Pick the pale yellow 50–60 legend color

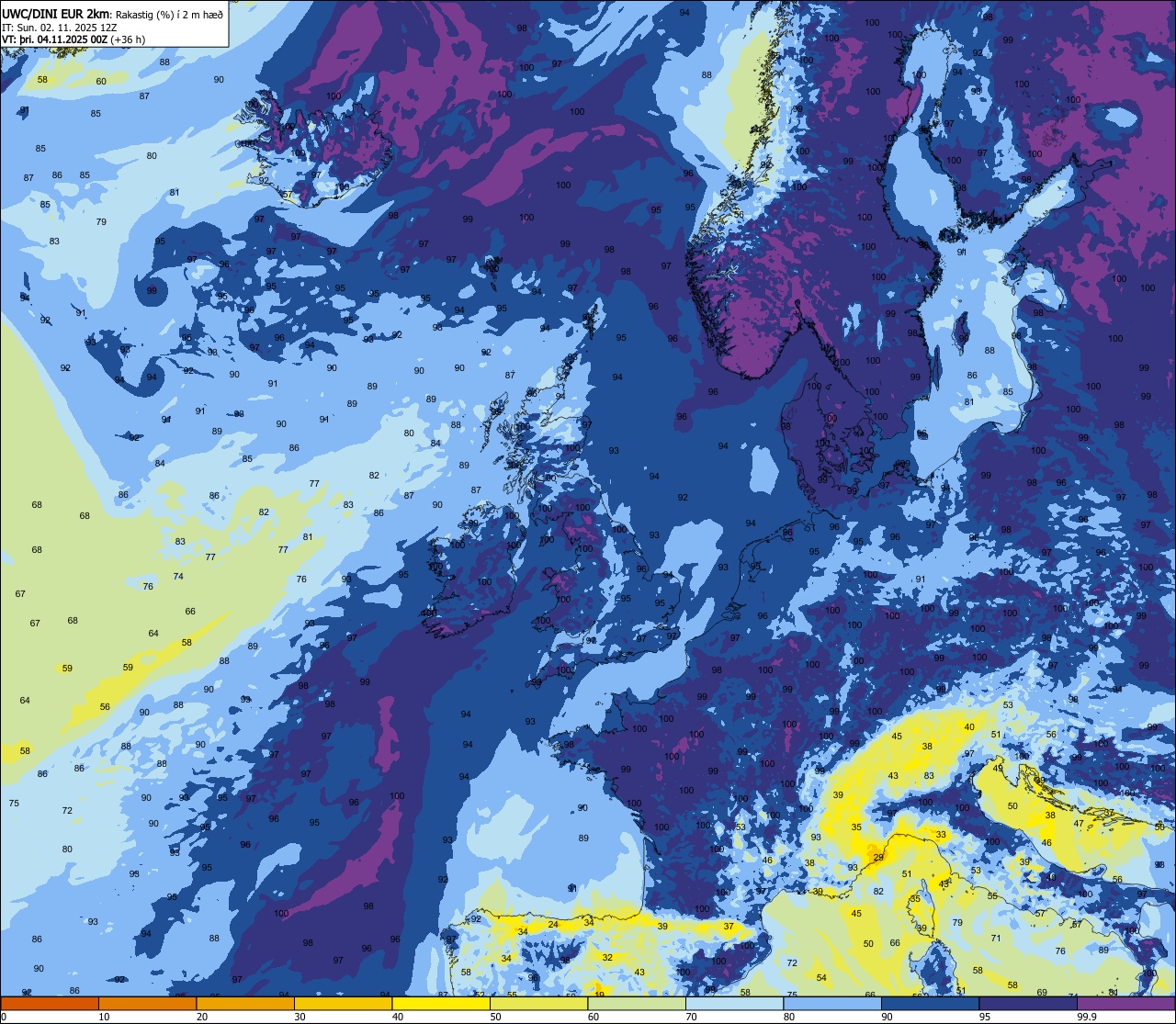pos(538,1003)
